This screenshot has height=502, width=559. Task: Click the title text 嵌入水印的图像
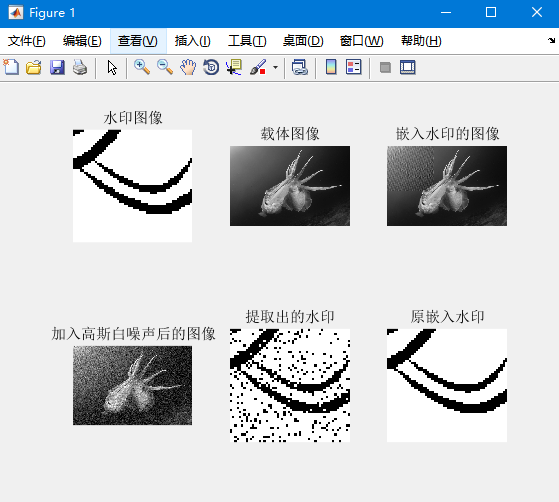pyautogui.click(x=447, y=134)
